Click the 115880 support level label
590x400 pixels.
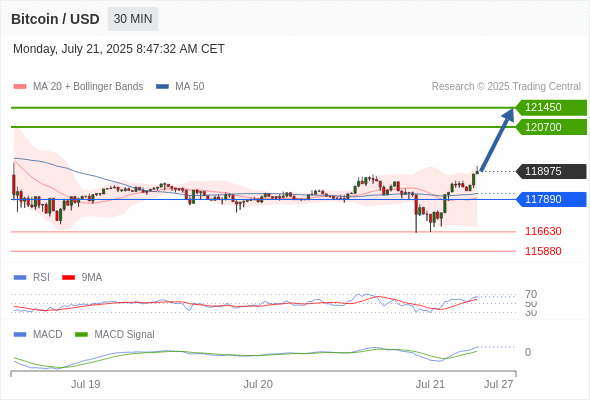543,251
